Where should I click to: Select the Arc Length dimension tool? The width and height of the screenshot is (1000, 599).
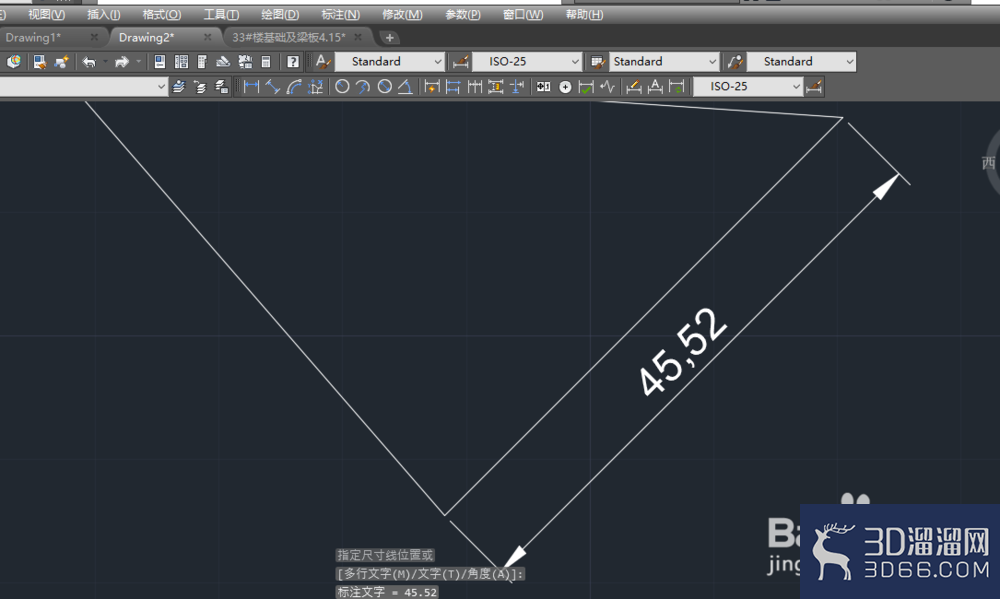click(294, 87)
